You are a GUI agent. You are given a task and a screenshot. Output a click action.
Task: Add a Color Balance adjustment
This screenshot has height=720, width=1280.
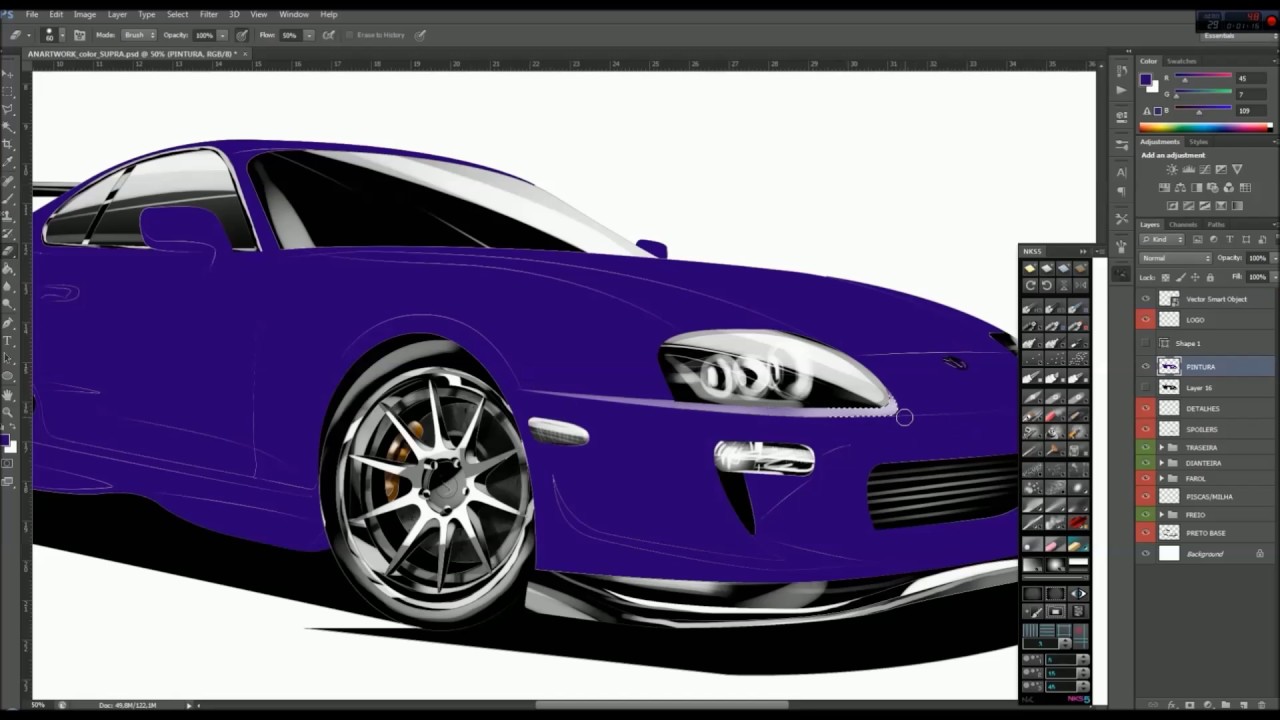click(1180, 187)
